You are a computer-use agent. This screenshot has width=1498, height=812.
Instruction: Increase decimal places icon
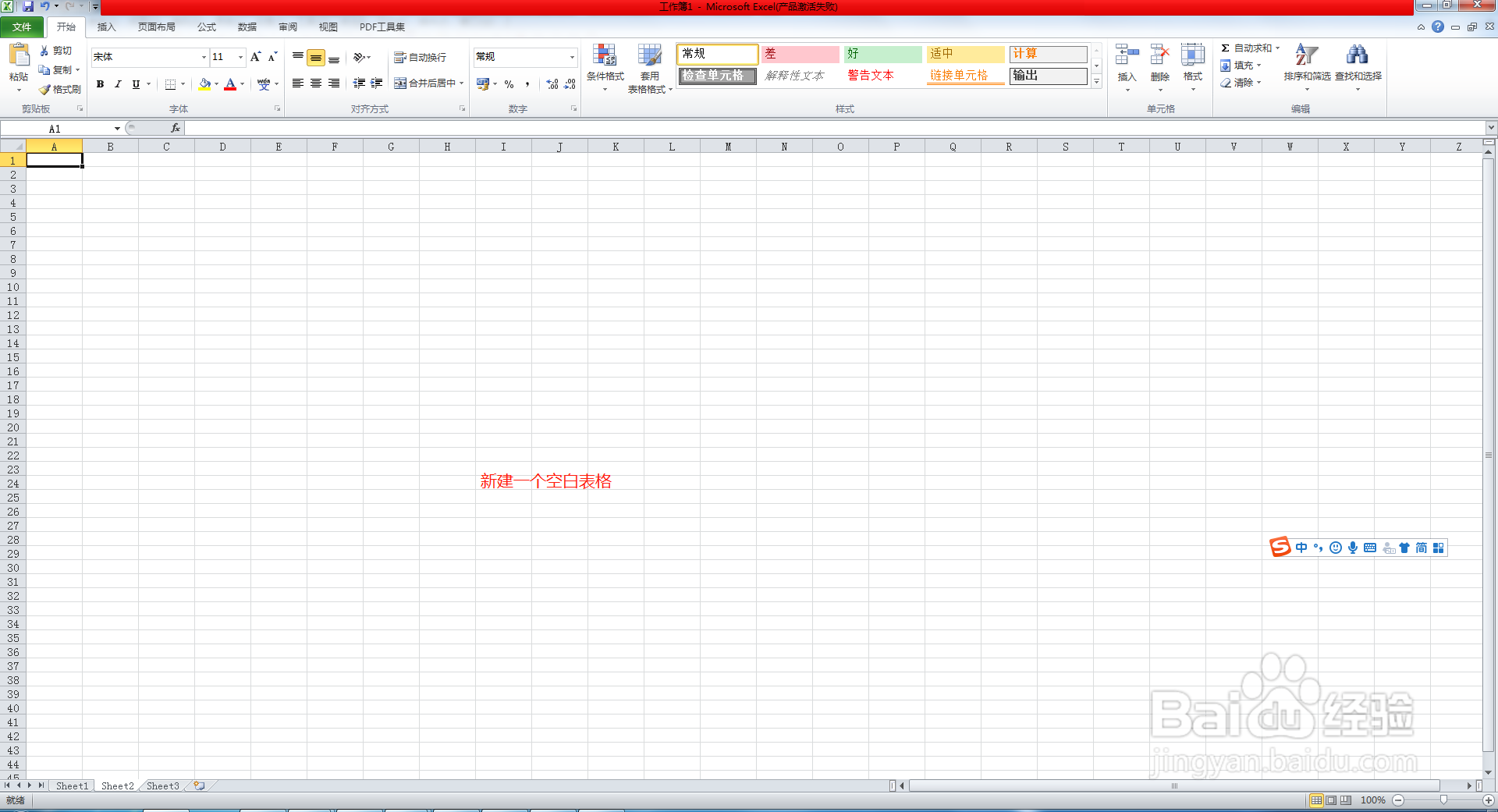coord(552,84)
